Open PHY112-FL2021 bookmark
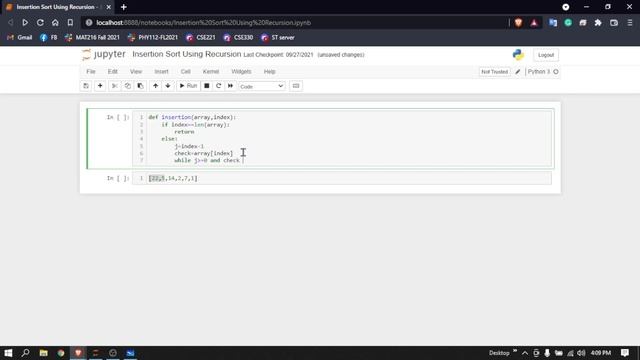Viewport: 640px width, 360px height. tap(153, 38)
